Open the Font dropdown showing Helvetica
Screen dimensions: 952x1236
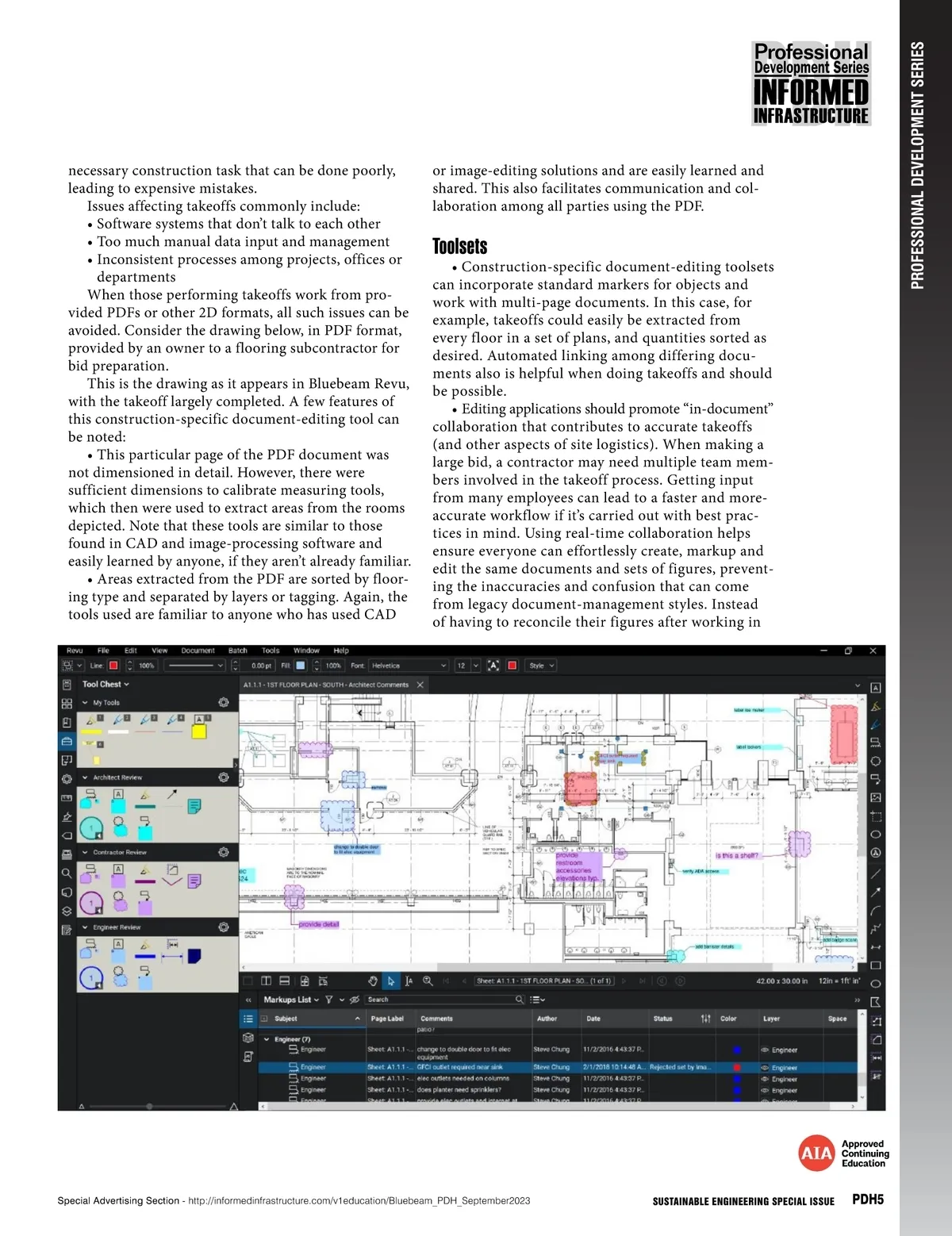point(409,666)
